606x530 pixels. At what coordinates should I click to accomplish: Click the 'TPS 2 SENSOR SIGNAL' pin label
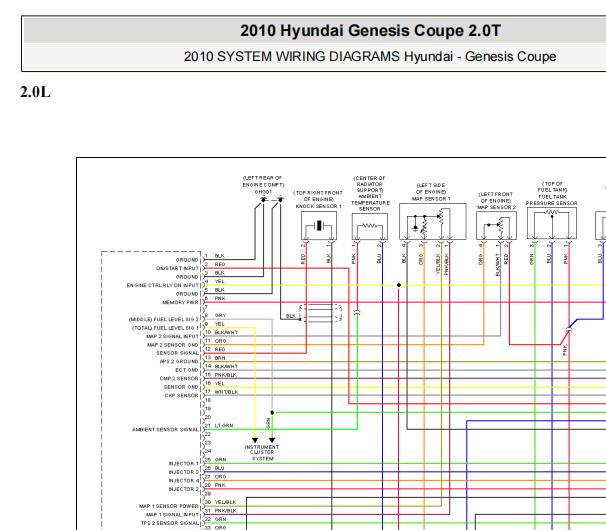click(169, 523)
